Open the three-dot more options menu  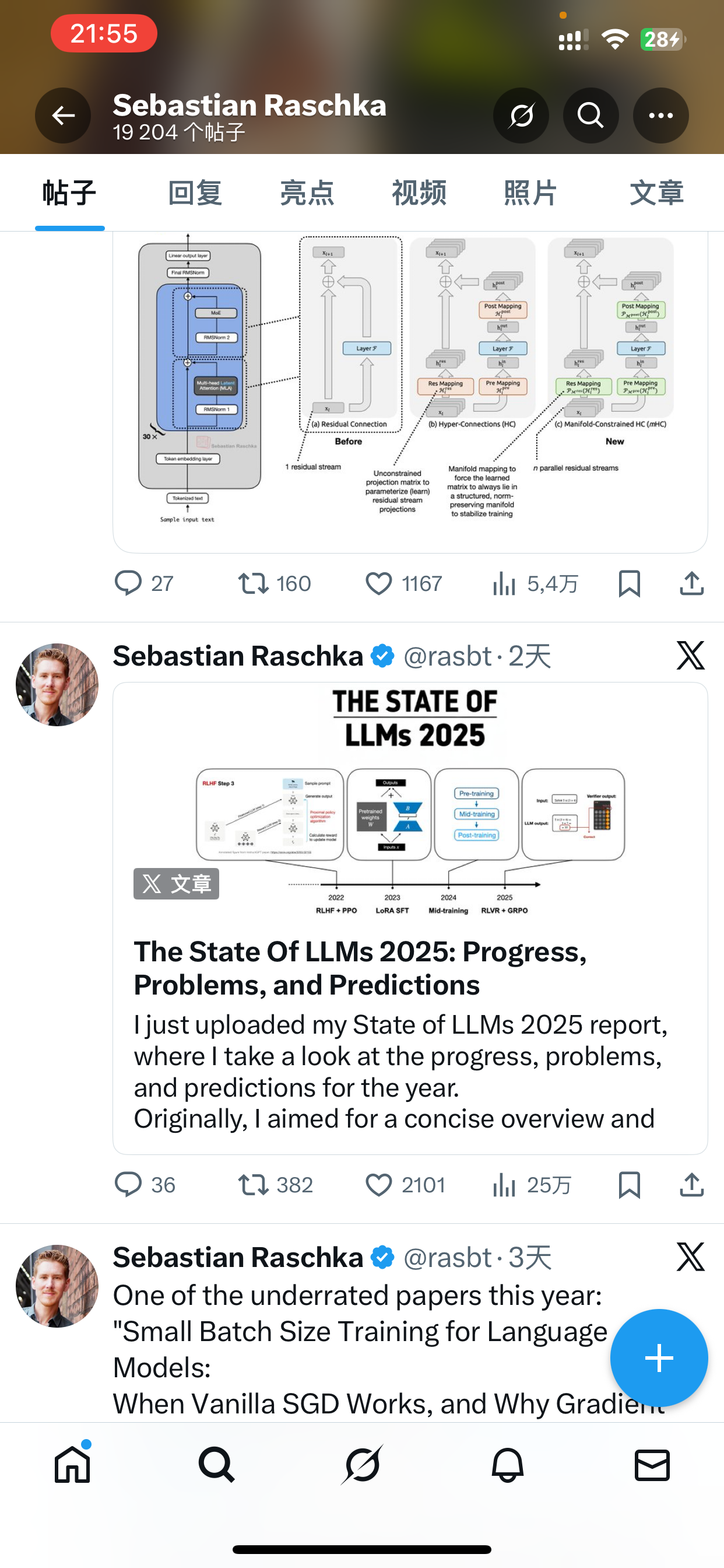coord(660,115)
